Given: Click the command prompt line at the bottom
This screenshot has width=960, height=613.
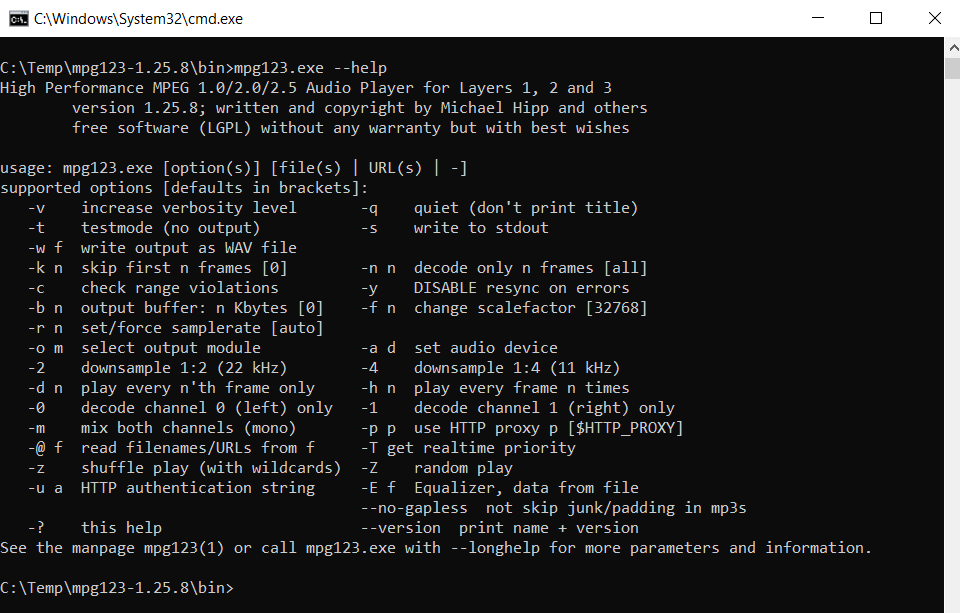Looking at the screenshot, I should click(x=118, y=587).
